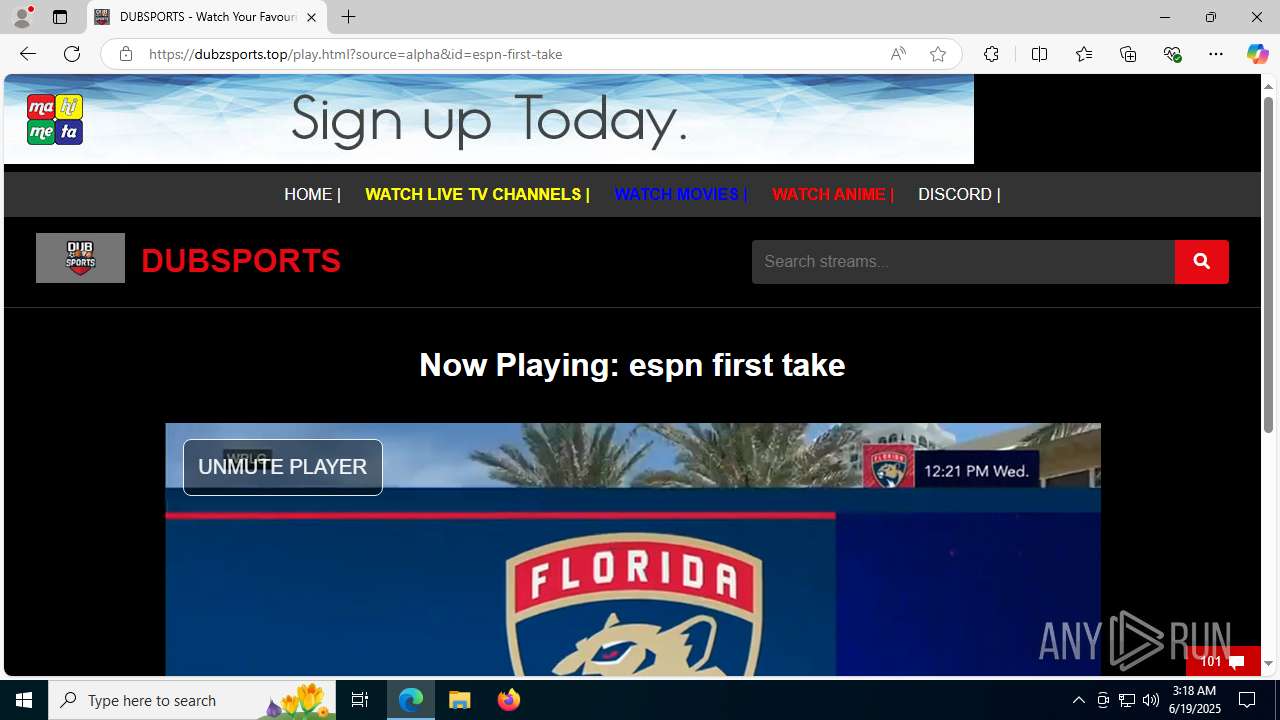Open WATCH ANIME link
The height and width of the screenshot is (720, 1280).
tap(832, 194)
